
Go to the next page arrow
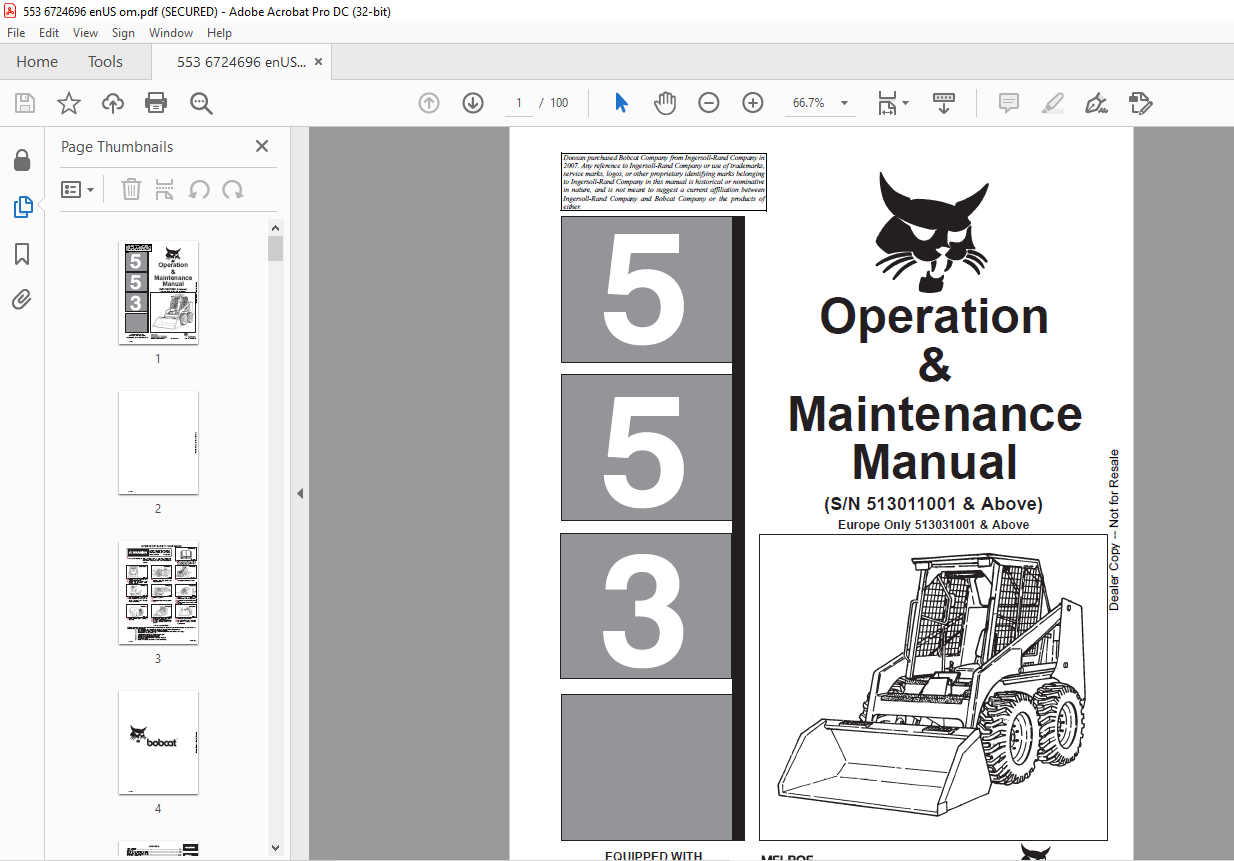(473, 103)
